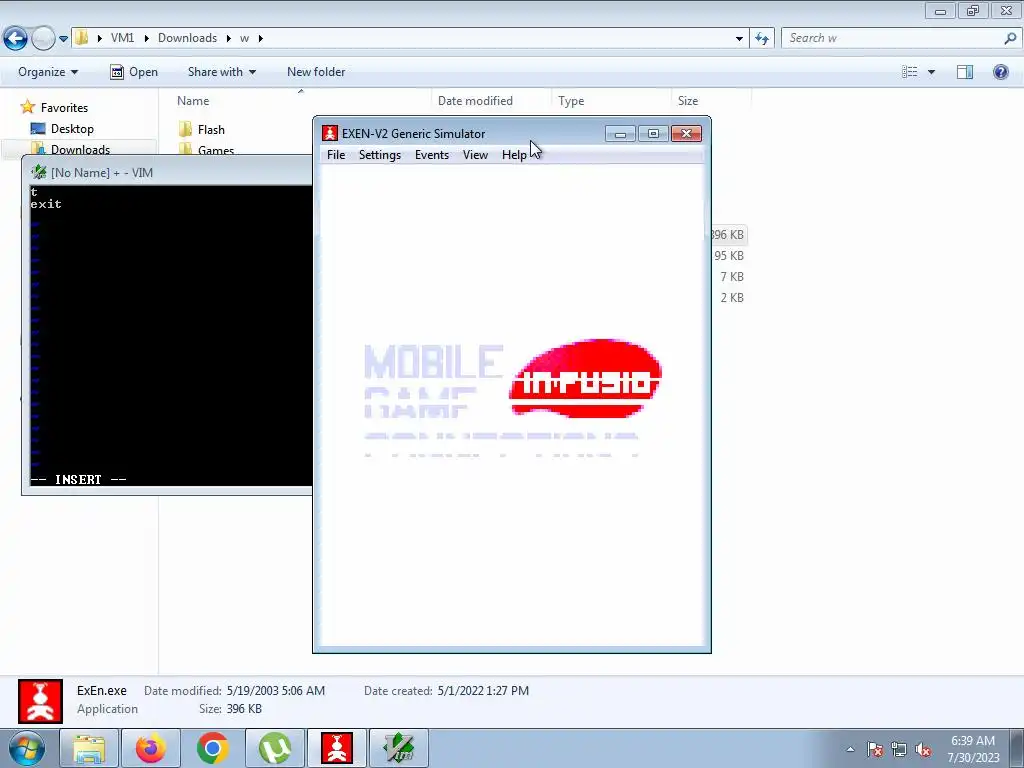Select Desktop in the Favorites list
The width and height of the screenshot is (1024, 768).
(x=72, y=129)
